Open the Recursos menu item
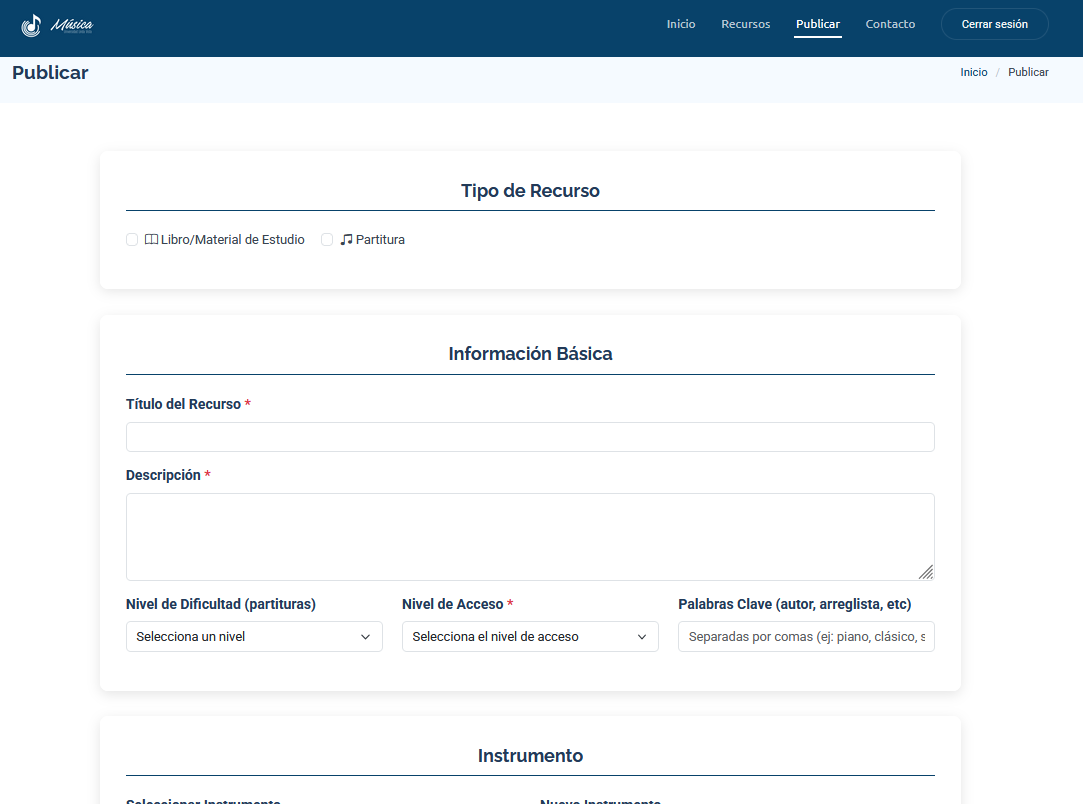The width and height of the screenshot is (1083, 804). pos(746,24)
